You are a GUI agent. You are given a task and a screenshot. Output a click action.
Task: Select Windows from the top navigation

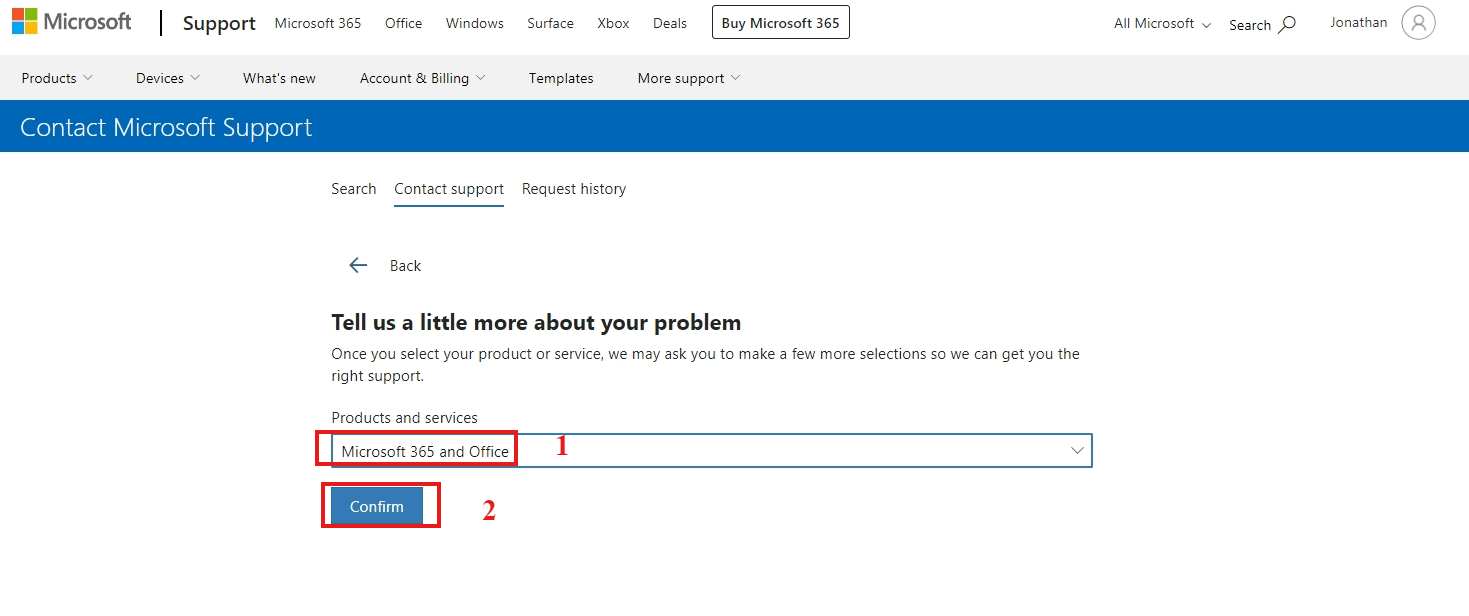pos(474,23)
